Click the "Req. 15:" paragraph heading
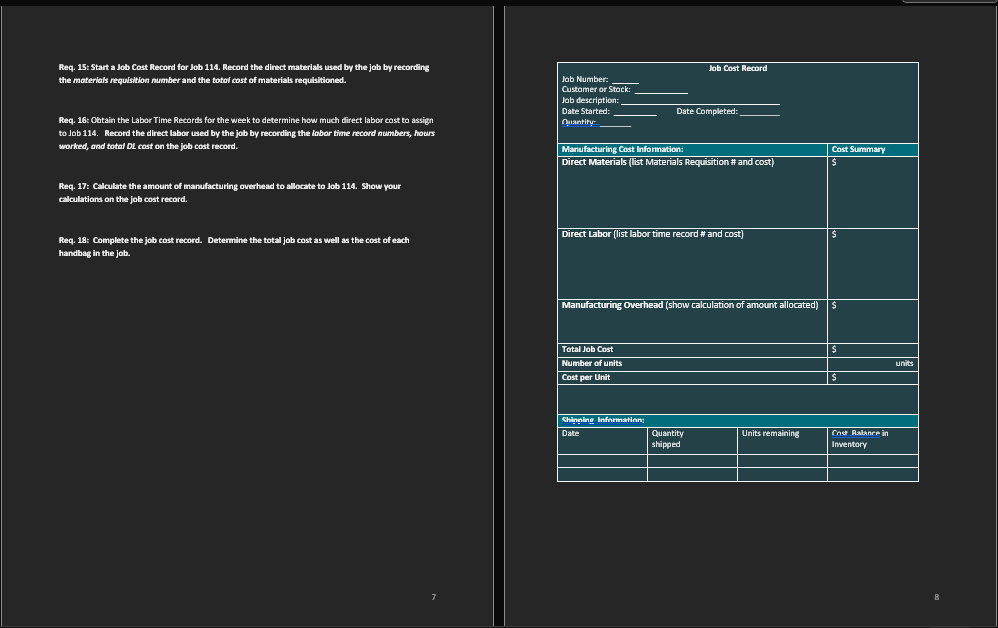The width and height of the screenshot is (998, 628). pos(74,67)
